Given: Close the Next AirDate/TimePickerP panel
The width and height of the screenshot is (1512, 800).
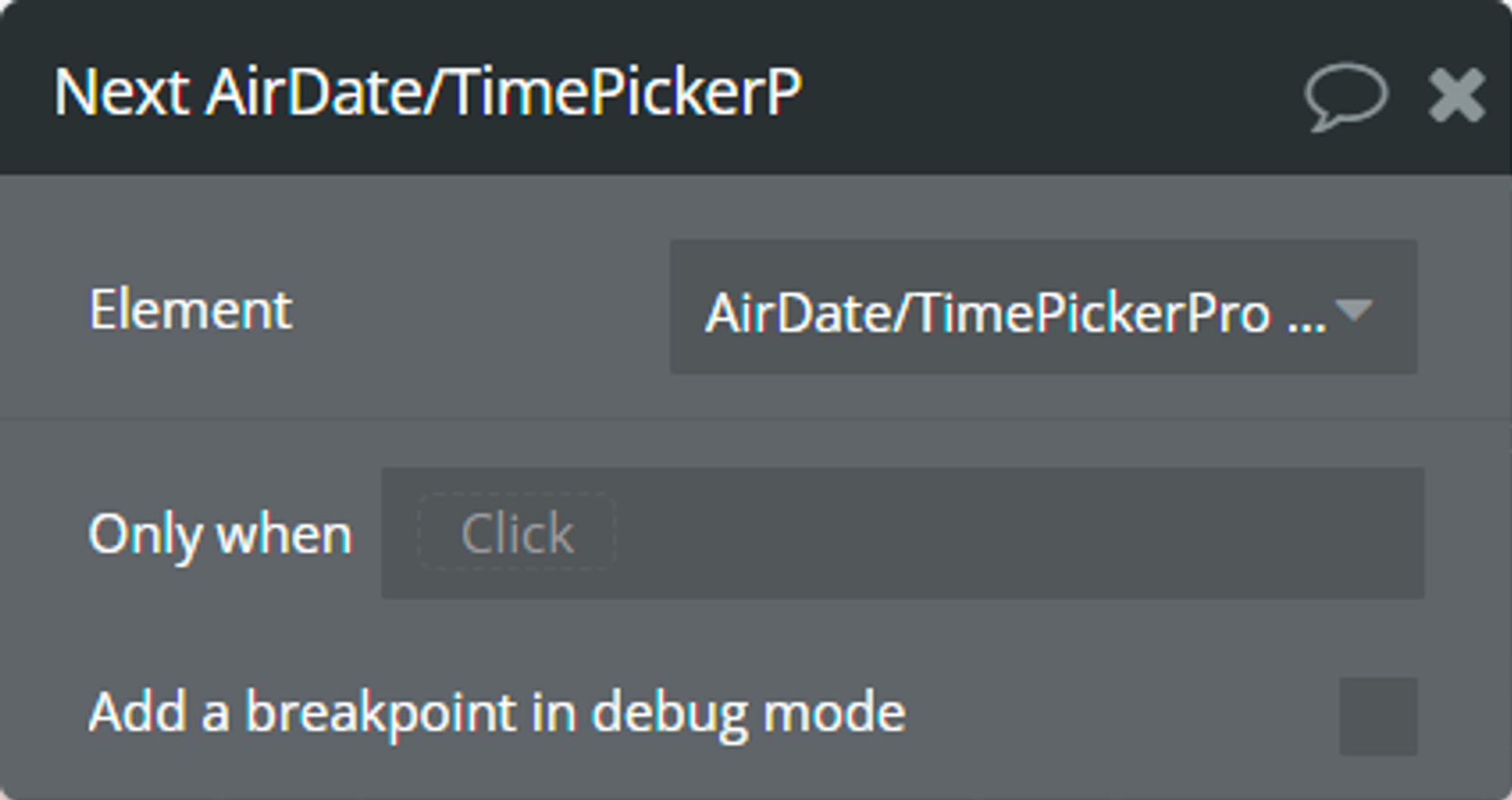Looking at the screenshot, I should click(1457, 95).
